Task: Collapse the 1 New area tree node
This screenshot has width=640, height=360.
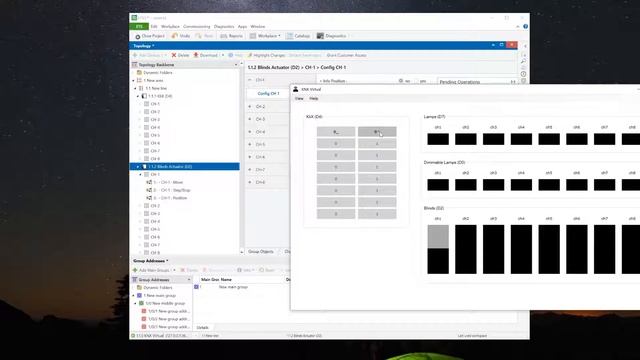Action: point(133,80)
